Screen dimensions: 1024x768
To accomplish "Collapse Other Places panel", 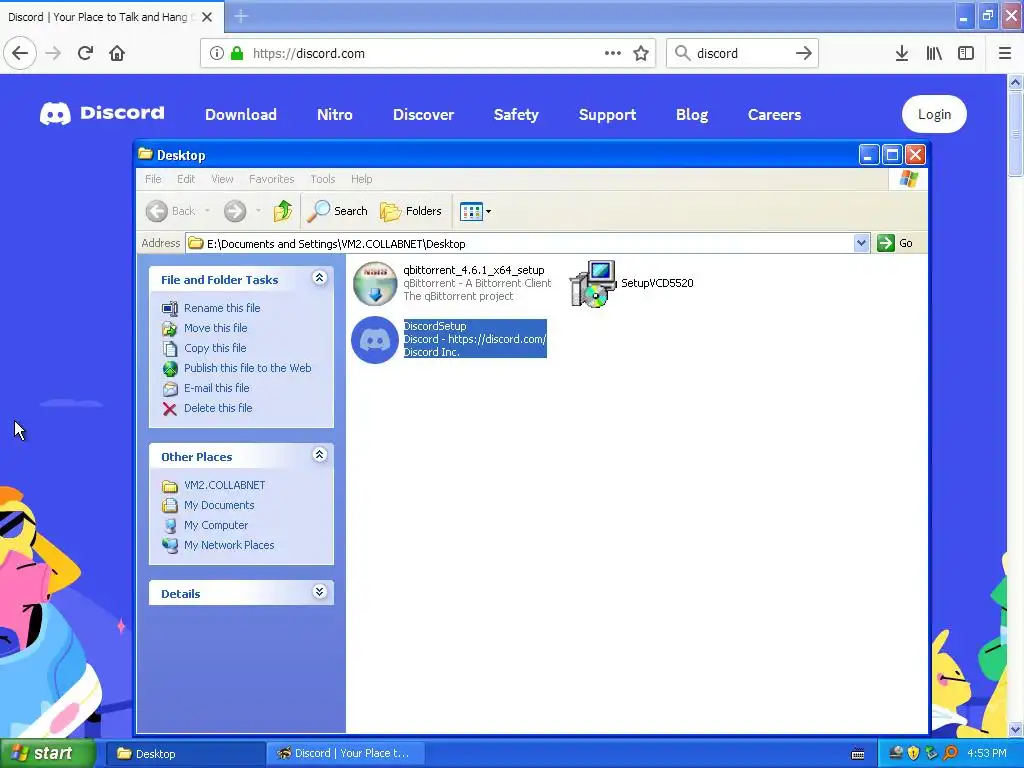I will point(319,455).
